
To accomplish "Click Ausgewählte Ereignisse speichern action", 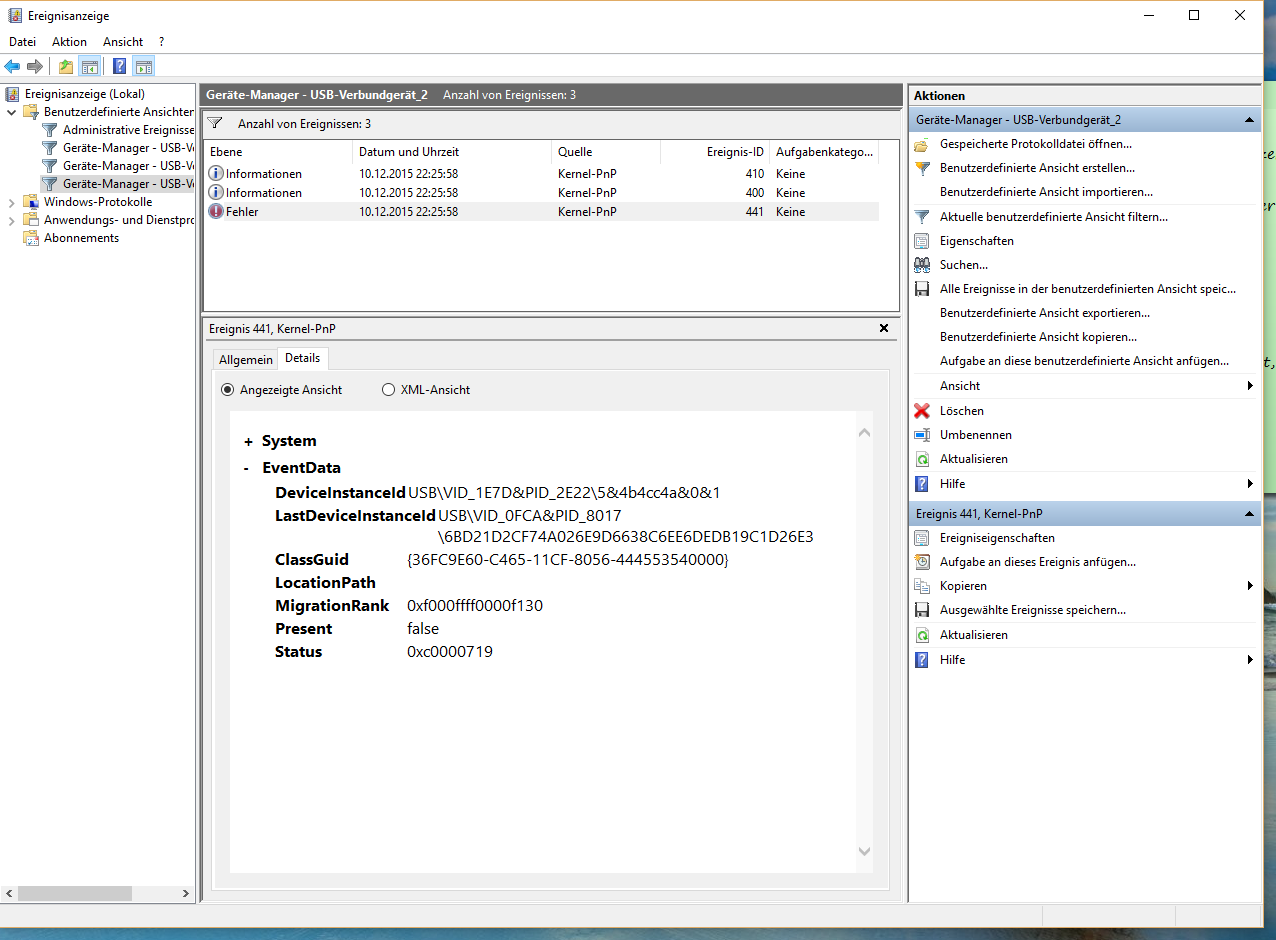I will tap(1032, 610).
